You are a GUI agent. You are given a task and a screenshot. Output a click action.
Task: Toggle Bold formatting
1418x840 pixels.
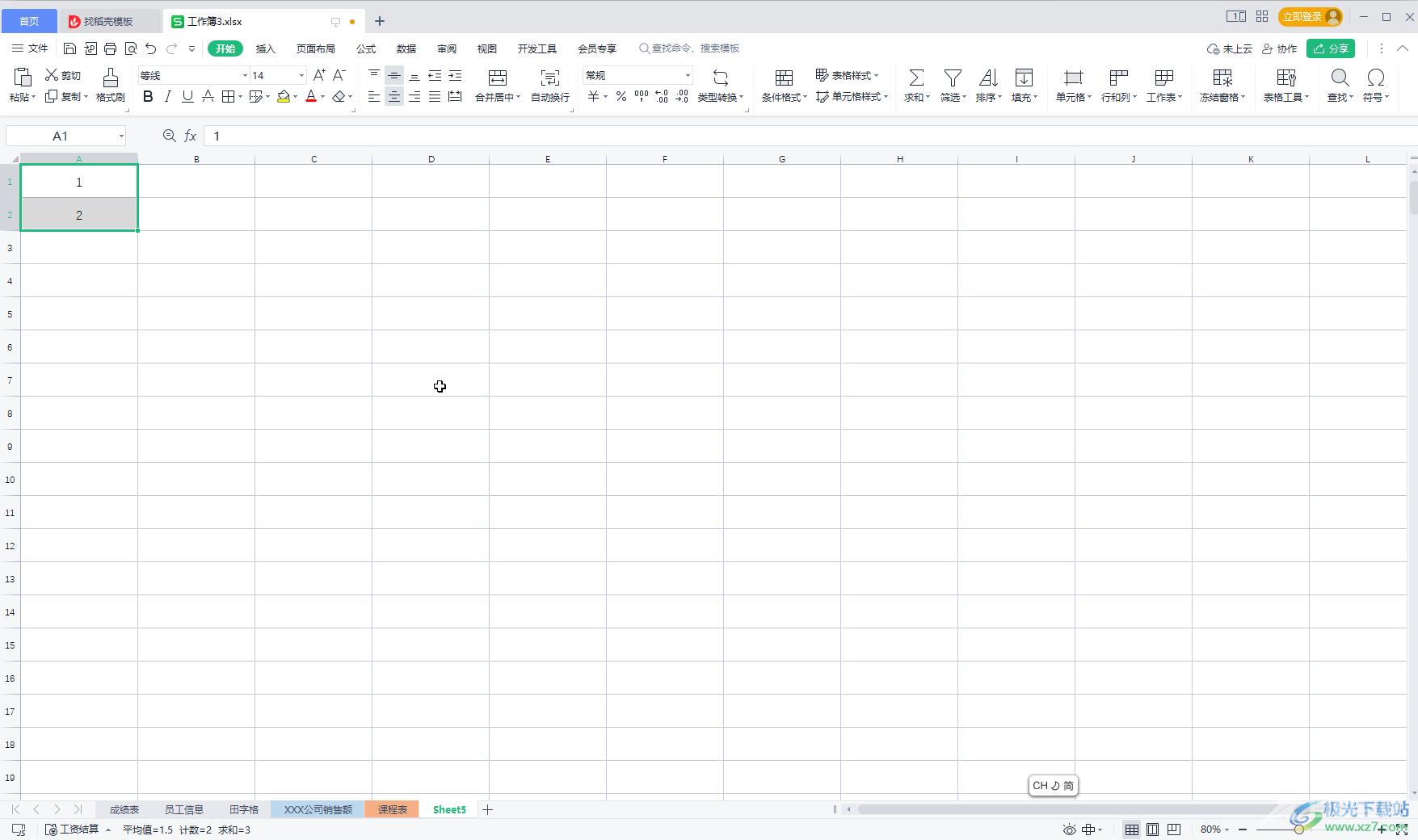147,96
